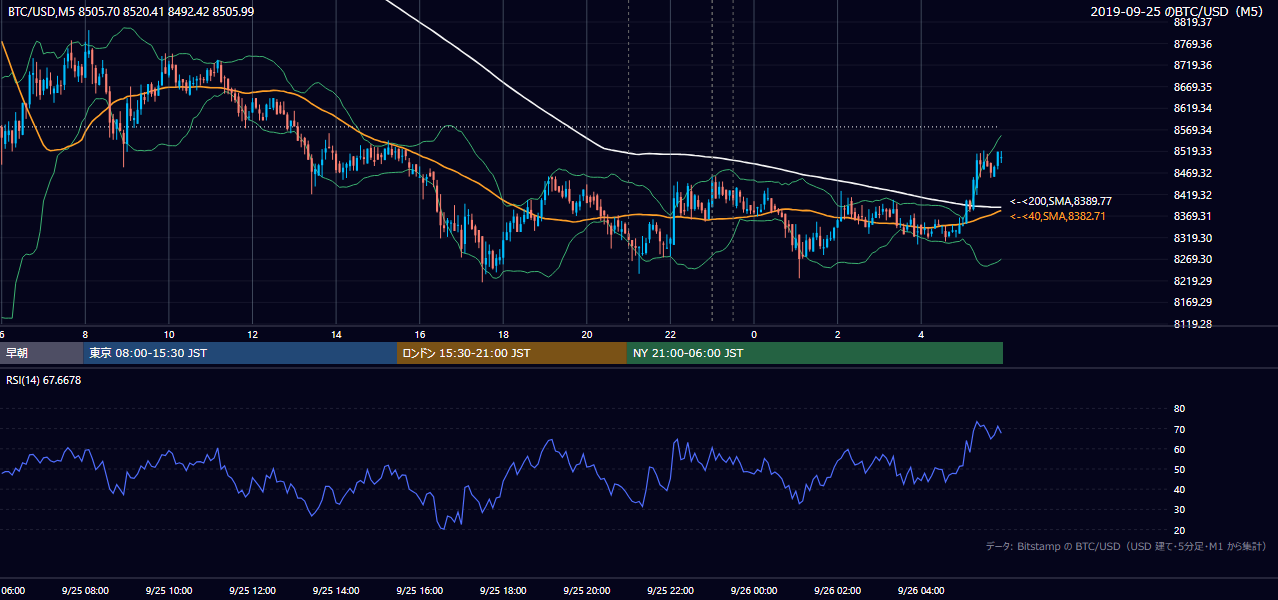Click price axis label 8819.37
Image resolution: width=1278 pixels, height=600 pixels.
[x=1193, y=22]
